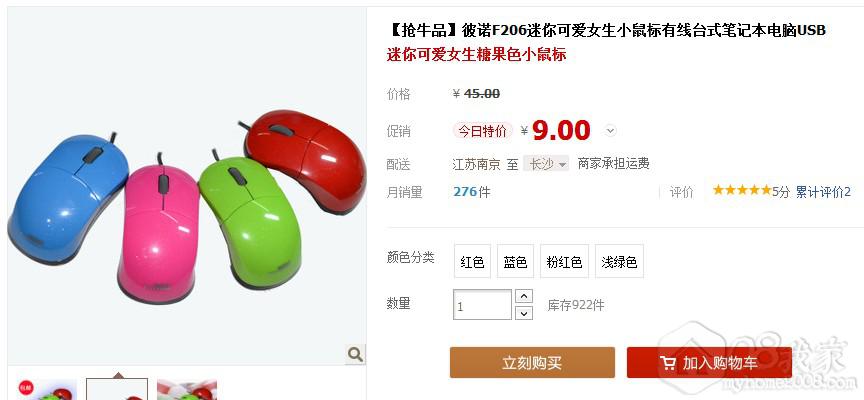Choose the 粉红色 color option
864x400 pixels.
coord(564,261)
